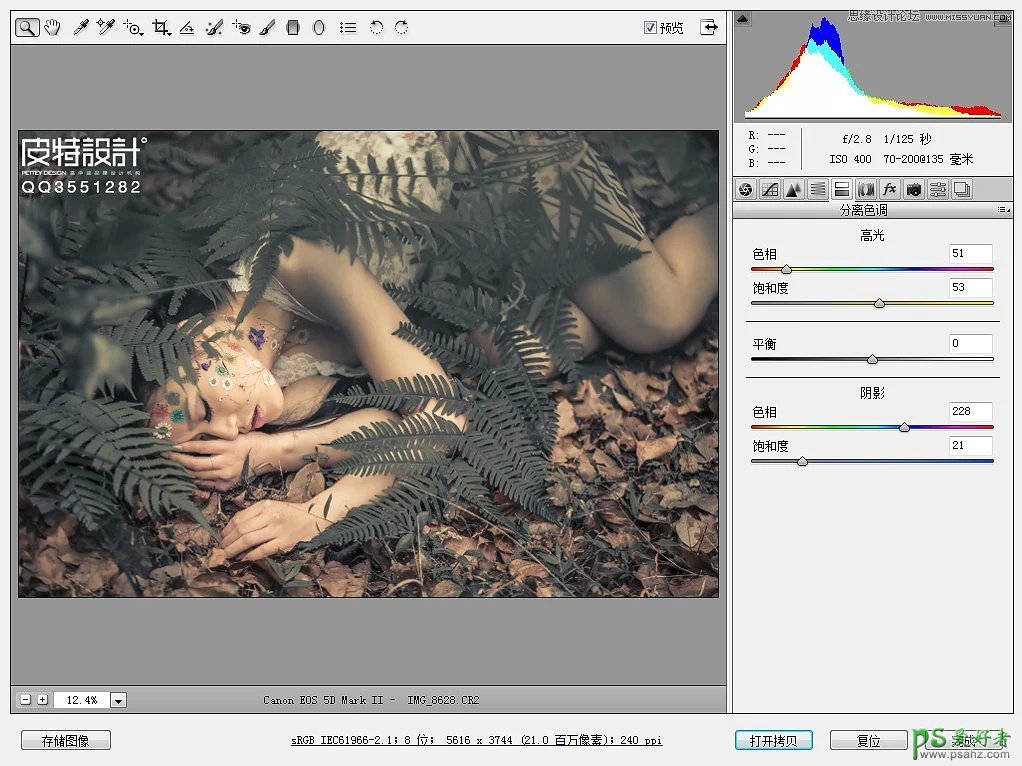
Task: Select the Hand tool
Action: (x=53, y=28)
